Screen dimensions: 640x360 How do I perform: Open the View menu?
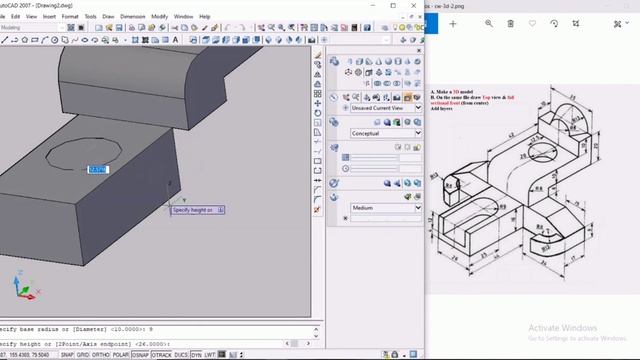coord(31,17)
